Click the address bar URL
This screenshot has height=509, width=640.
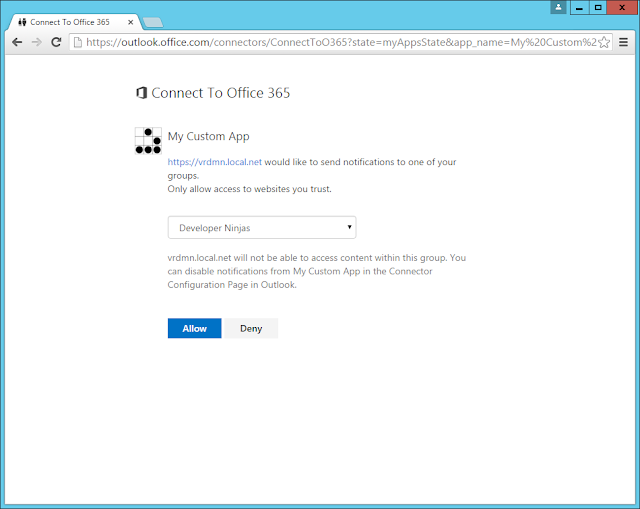(341, 42)
